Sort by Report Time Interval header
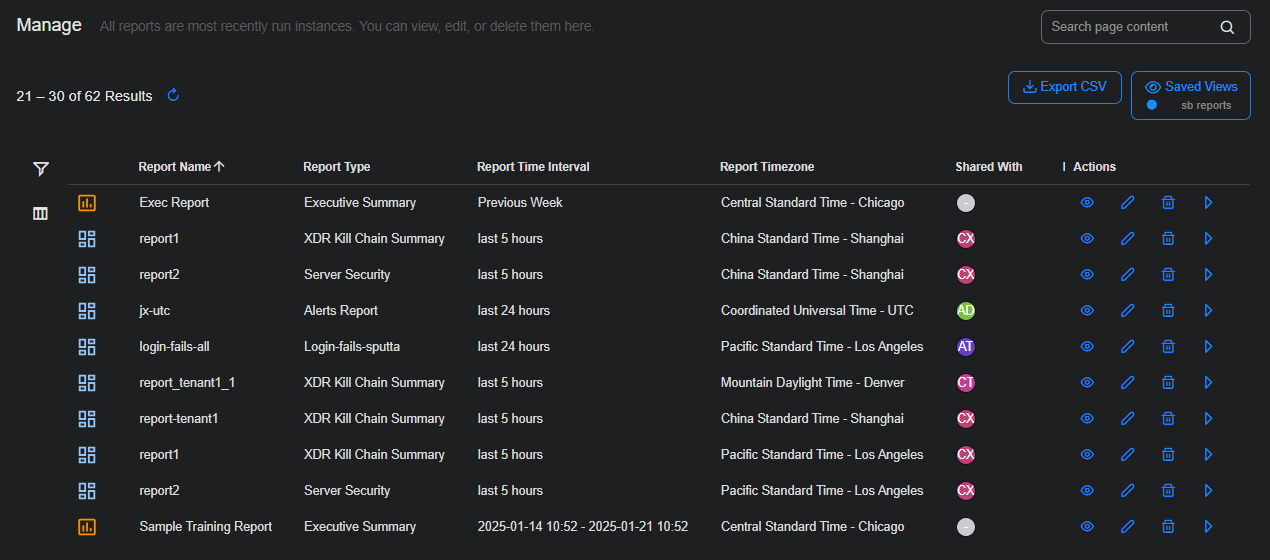 533,167
